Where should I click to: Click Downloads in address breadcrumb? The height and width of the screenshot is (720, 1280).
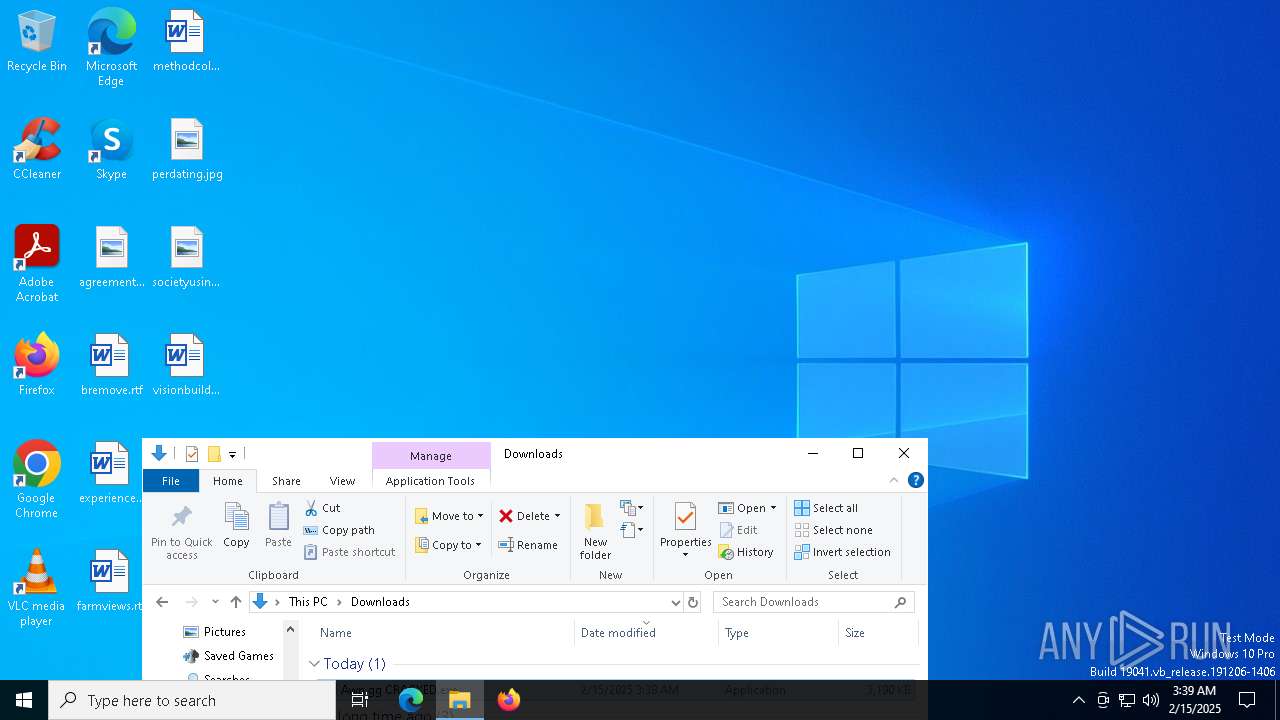click(380, 602)
